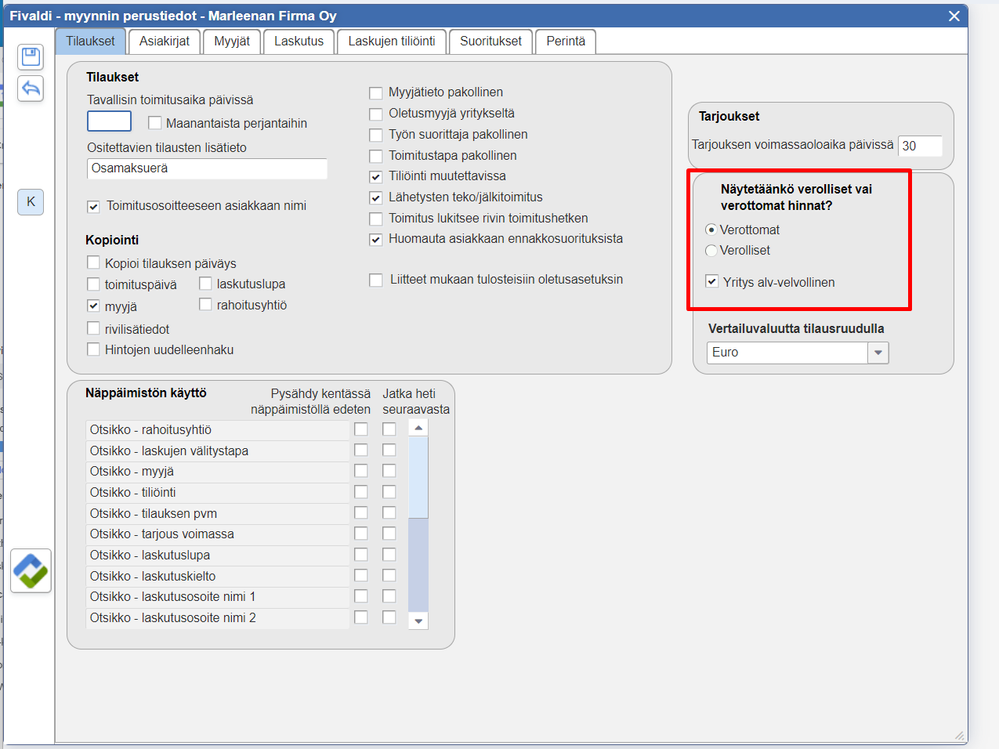Click the Tavallisin toimitusaika input field
The width and height of the screenshot is (999, 749).
tap(109, 121)
